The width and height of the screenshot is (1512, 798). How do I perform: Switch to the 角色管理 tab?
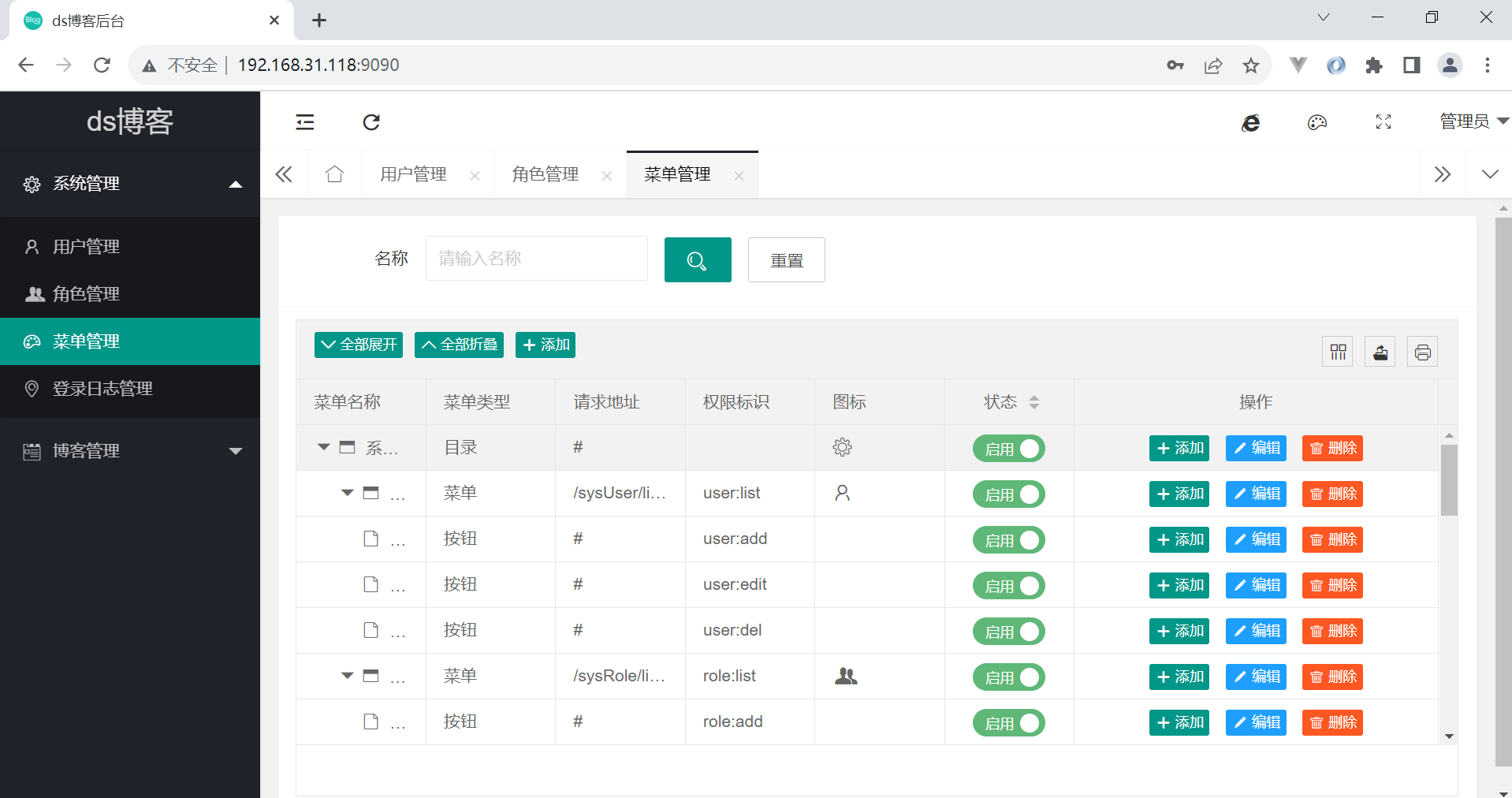pyautogui.click(x=546, y=174)
